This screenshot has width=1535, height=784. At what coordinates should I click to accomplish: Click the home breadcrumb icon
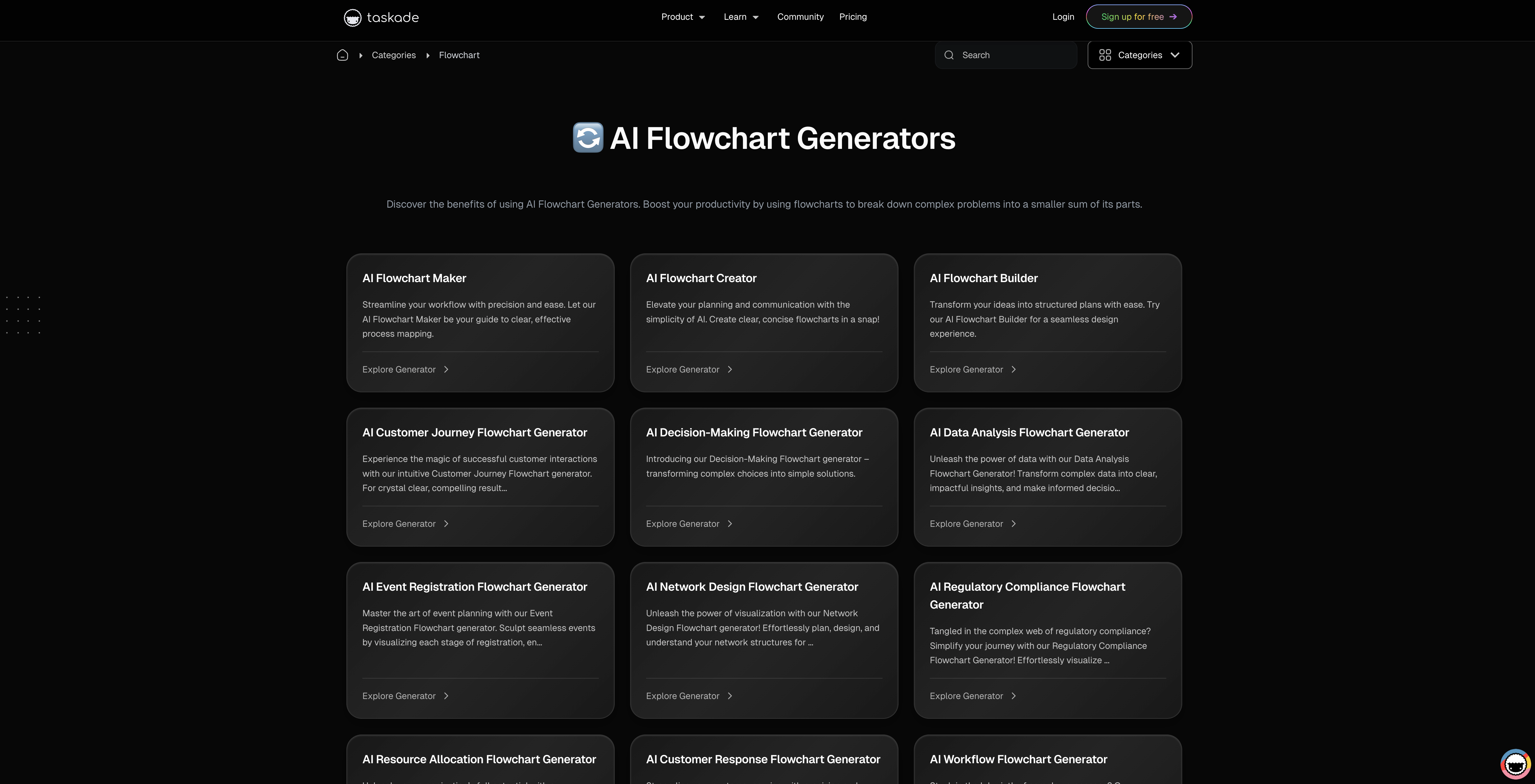pos(342,55)
